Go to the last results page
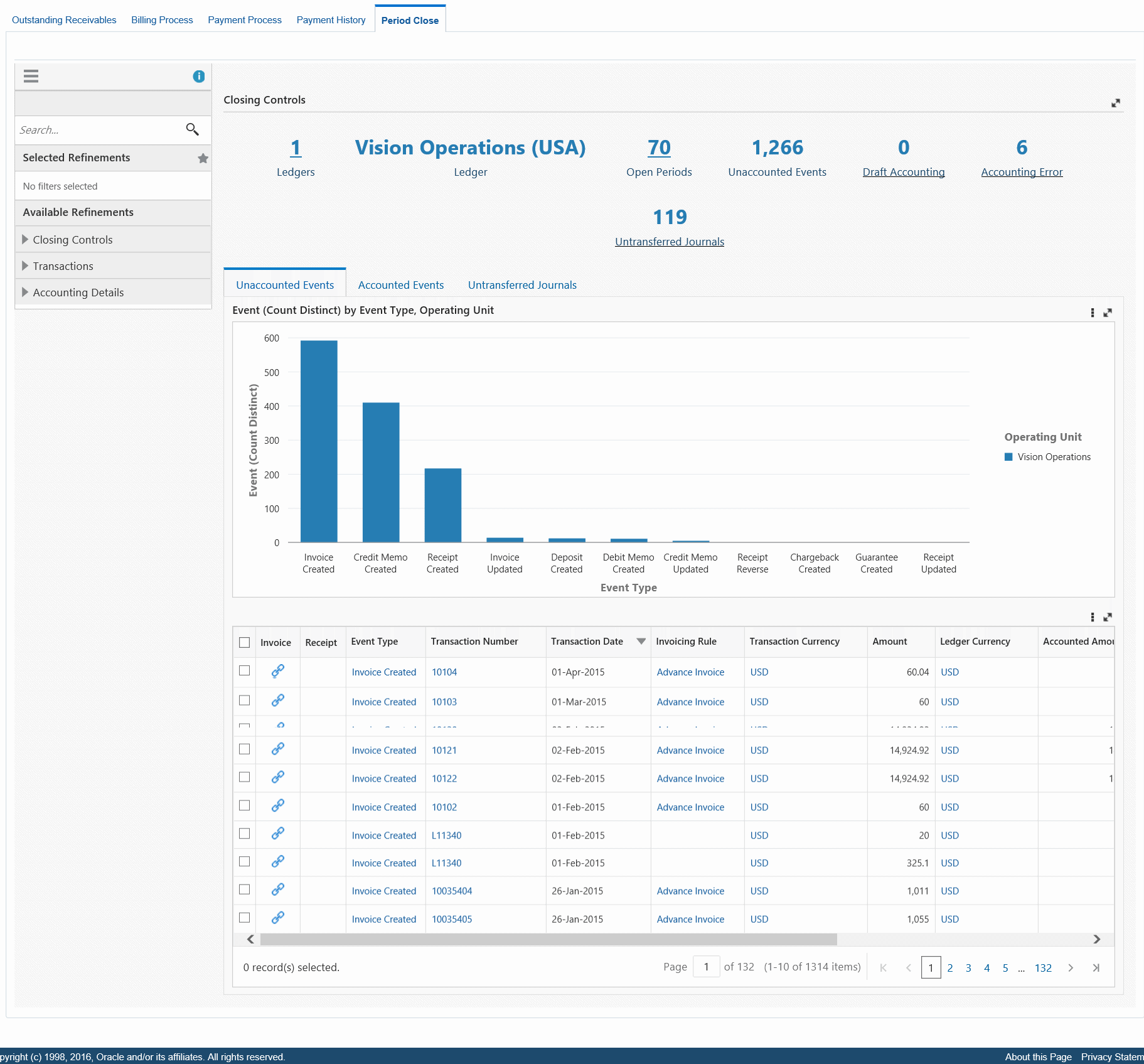This screenshot has width=1144, height=1064. (1096, 968)
